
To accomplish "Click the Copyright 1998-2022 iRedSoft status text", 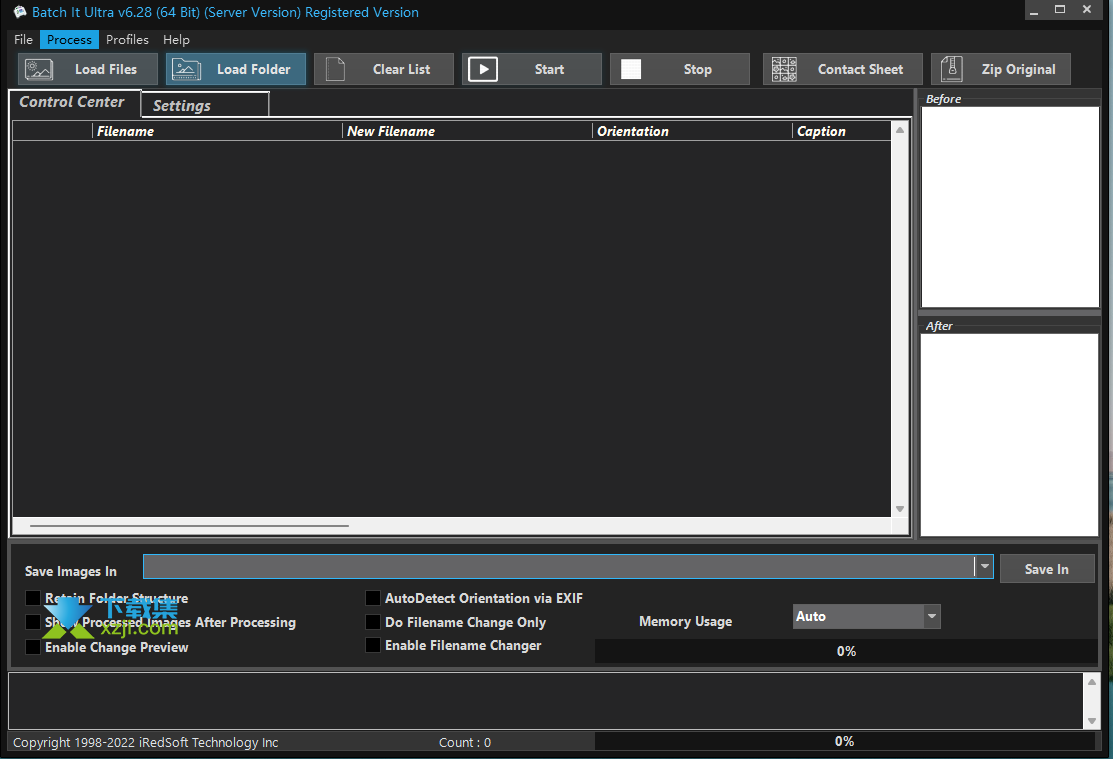I will (x=146, y=743).
